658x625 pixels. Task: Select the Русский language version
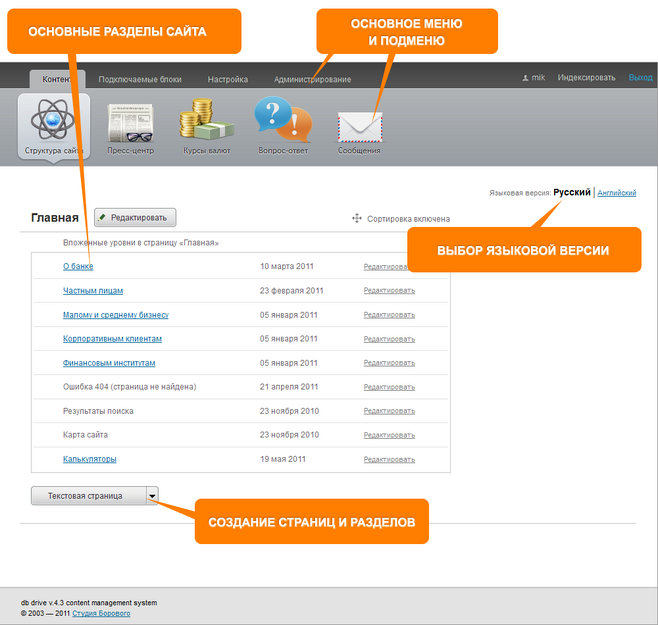pos(572,192)
